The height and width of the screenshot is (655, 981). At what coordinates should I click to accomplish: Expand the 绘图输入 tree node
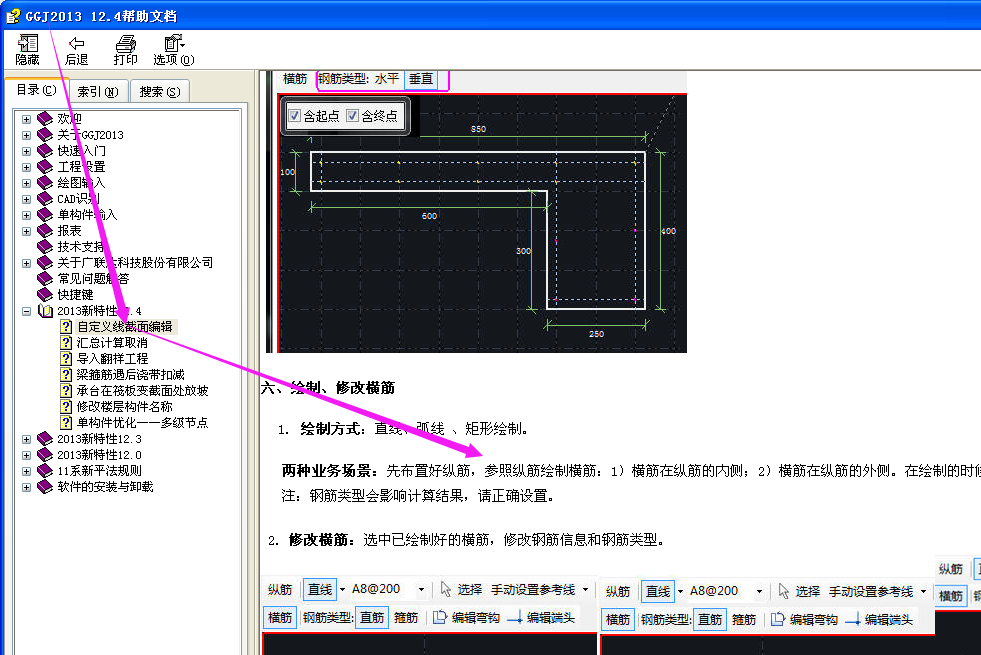tap(26, 183)
